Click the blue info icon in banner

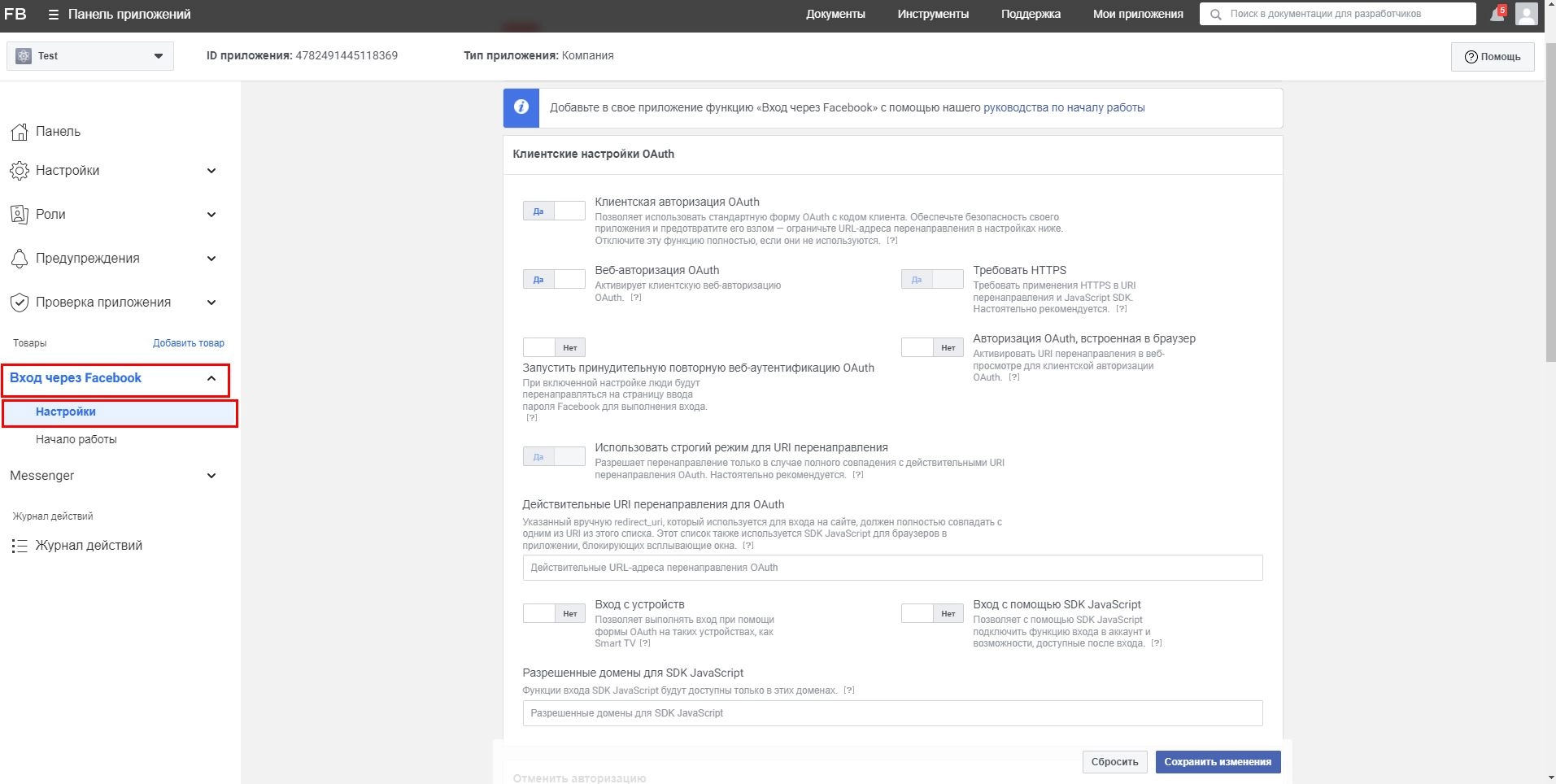tap(521, 107)
